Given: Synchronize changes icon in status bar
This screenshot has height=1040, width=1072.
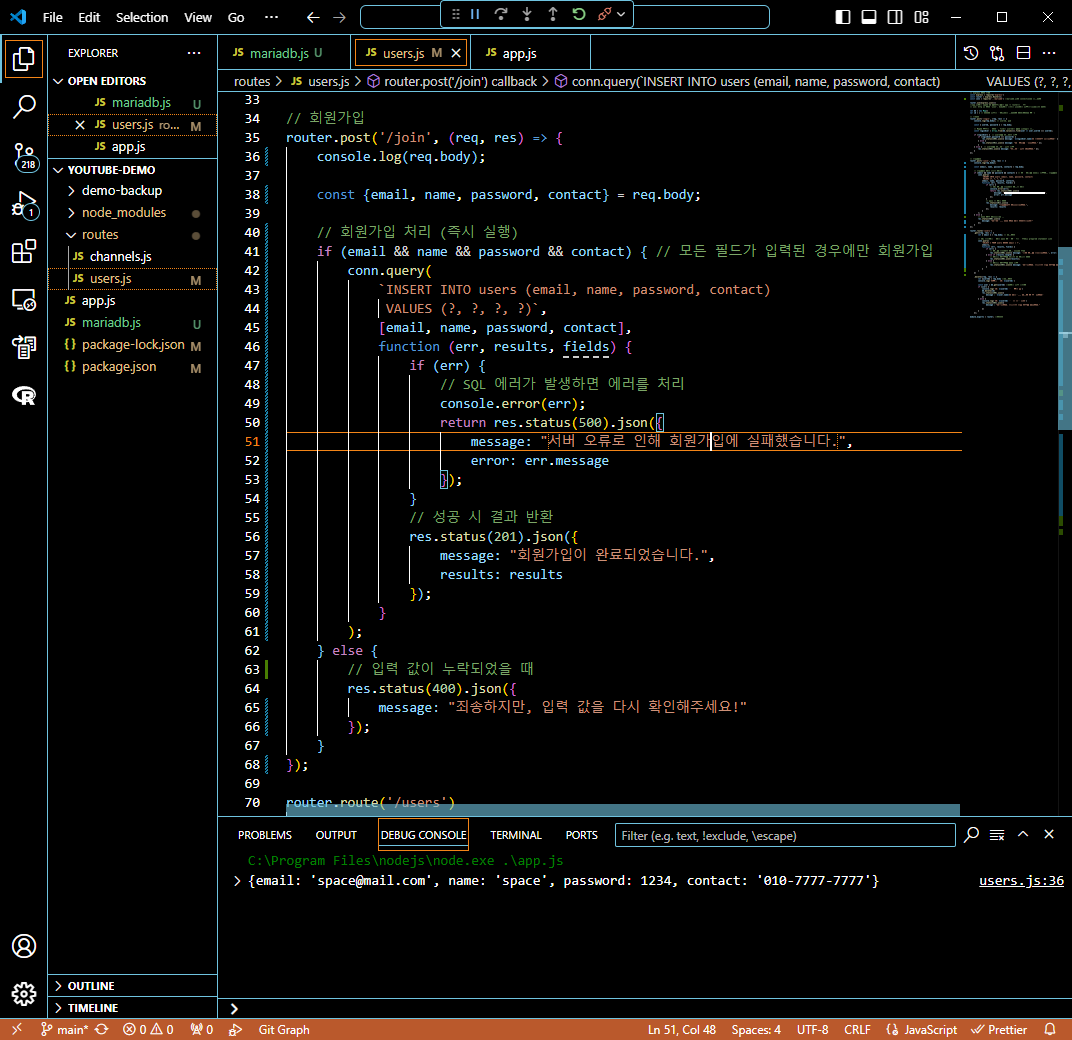Looking at the screenshot, I should (102, 1030).
